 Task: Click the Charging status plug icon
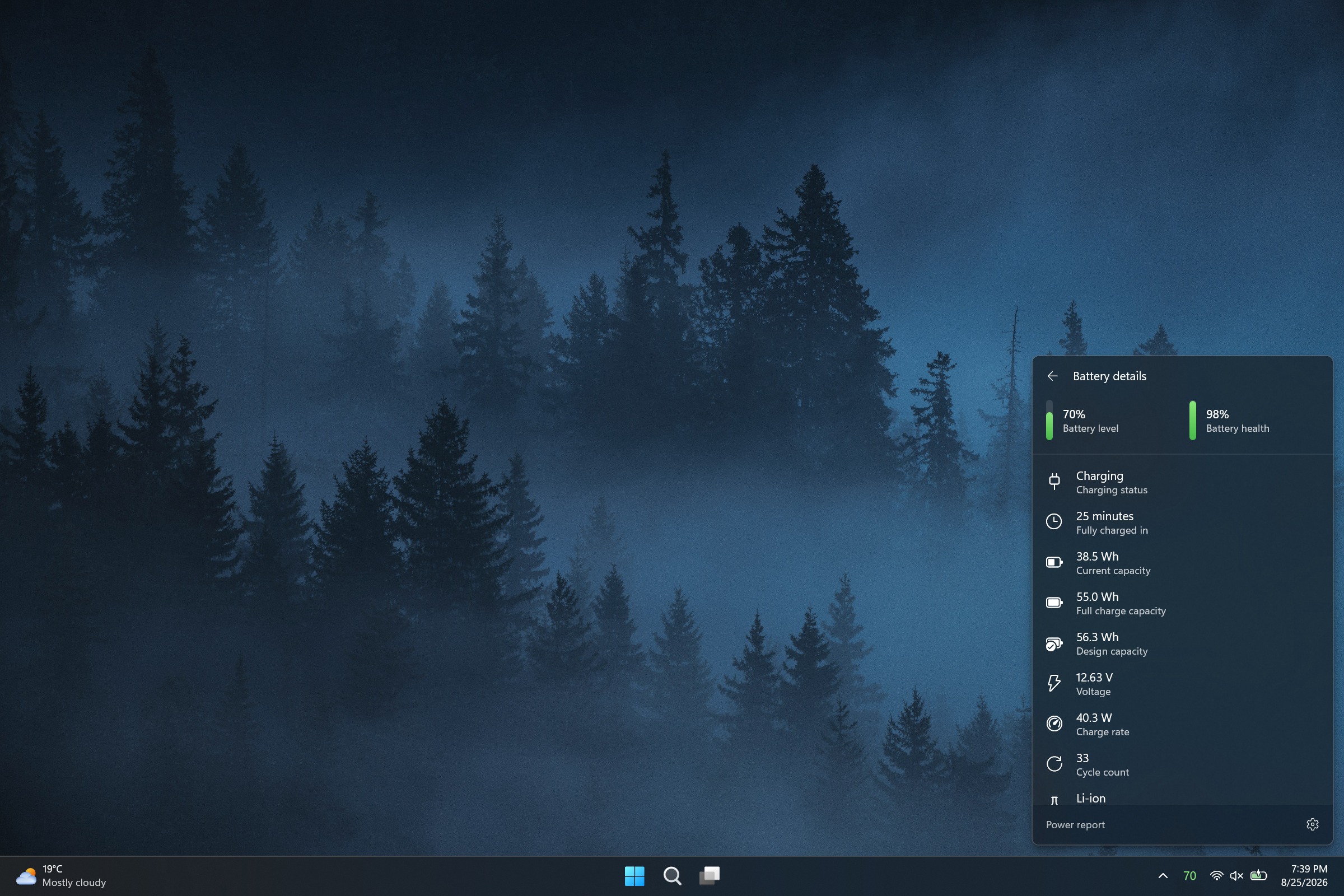tap(1054, 481)
